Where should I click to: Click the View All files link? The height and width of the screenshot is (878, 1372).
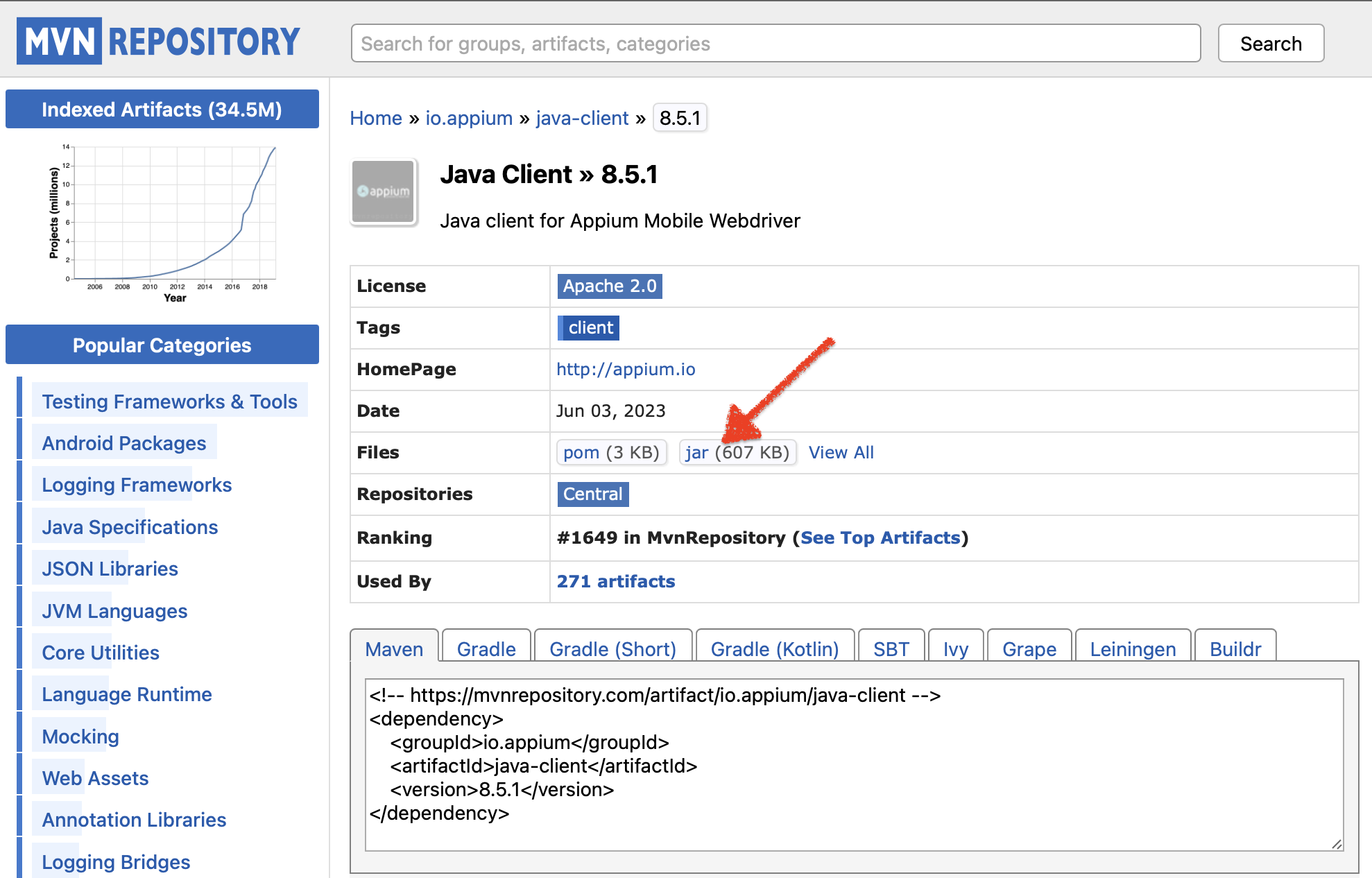point(840,452)
